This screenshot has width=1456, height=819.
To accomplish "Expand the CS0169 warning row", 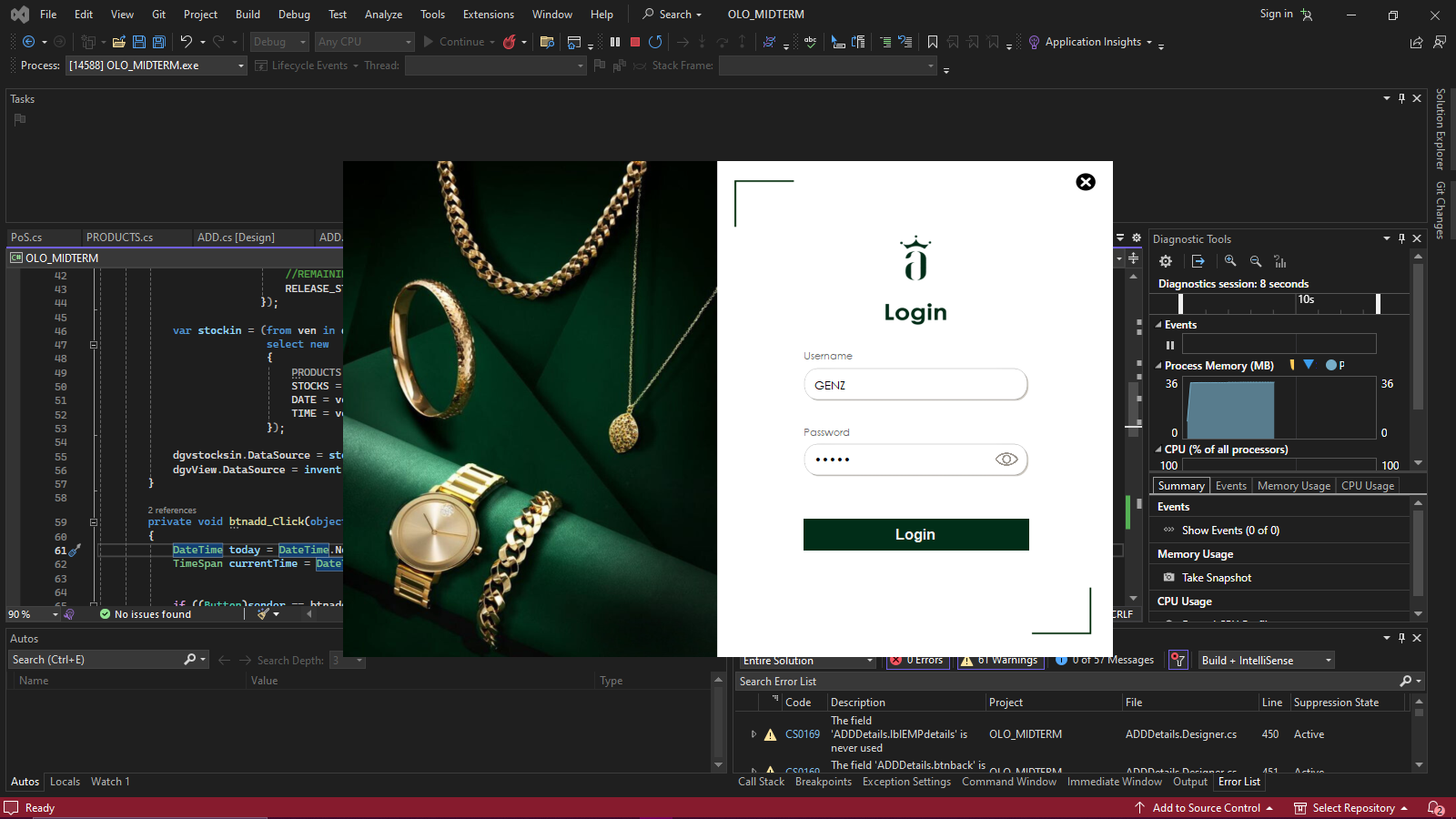I will (x=753, y=734).
